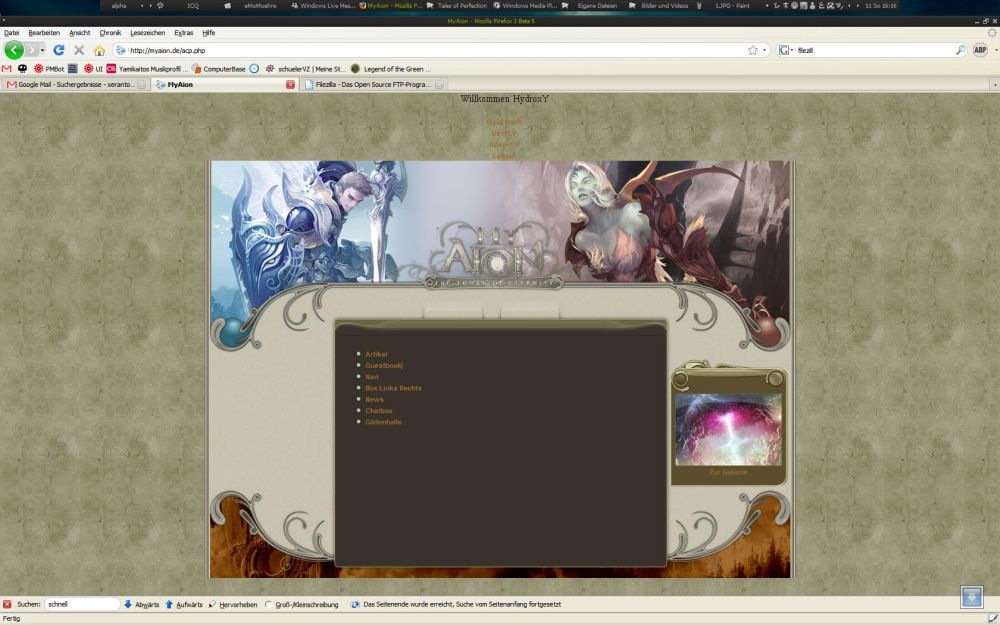Toggle Groß-/Kleinschreibung case option

(301, 604)
